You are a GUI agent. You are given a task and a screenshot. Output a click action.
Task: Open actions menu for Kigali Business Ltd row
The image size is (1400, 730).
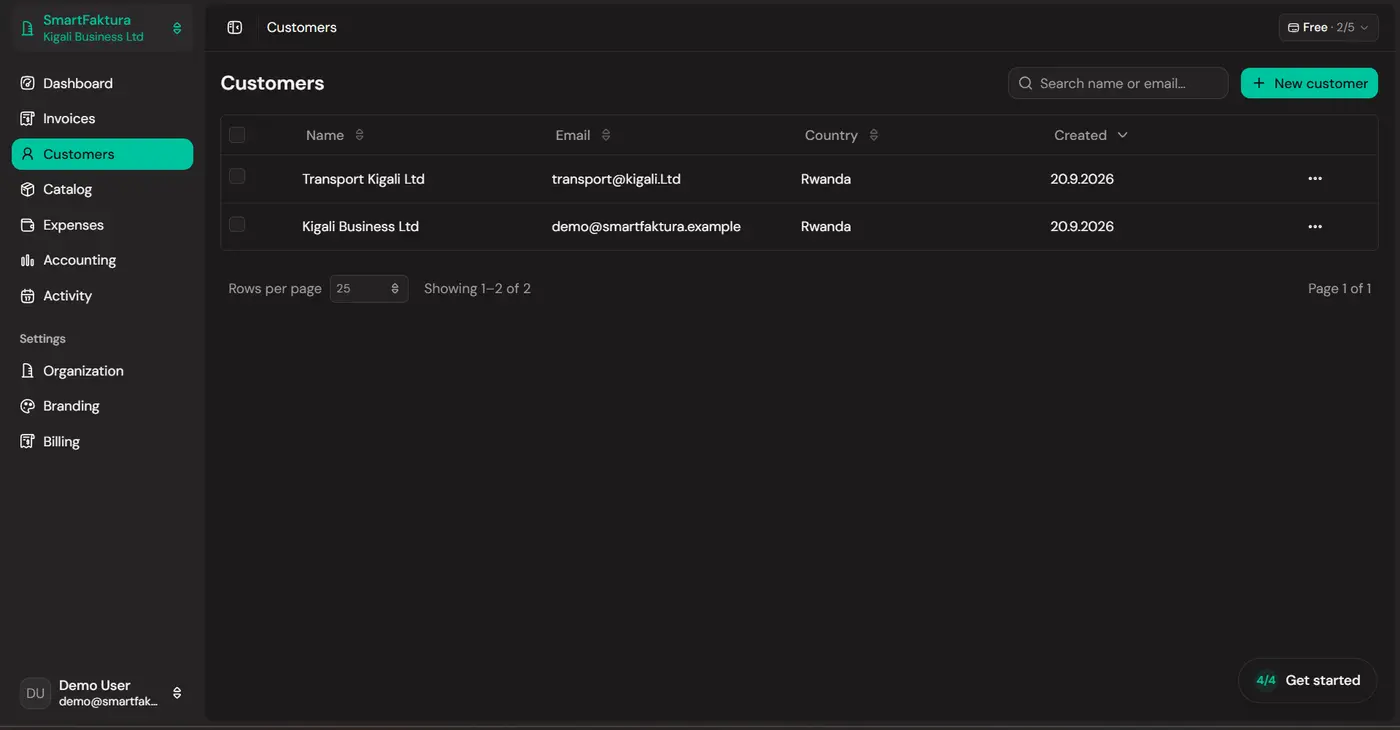pyautogui.click(x=1315, y=227)
